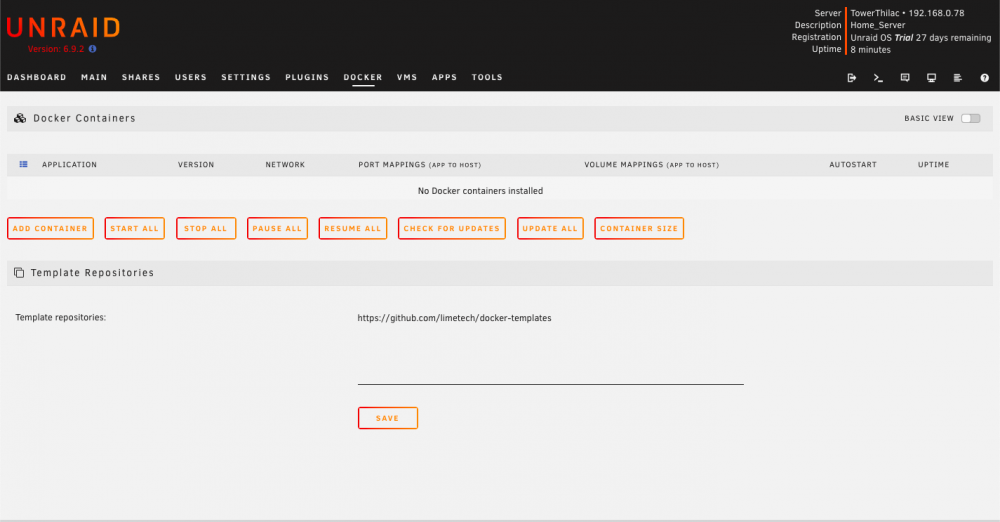
Task: Toggle the Basic View switch
Action: [971, 118]
